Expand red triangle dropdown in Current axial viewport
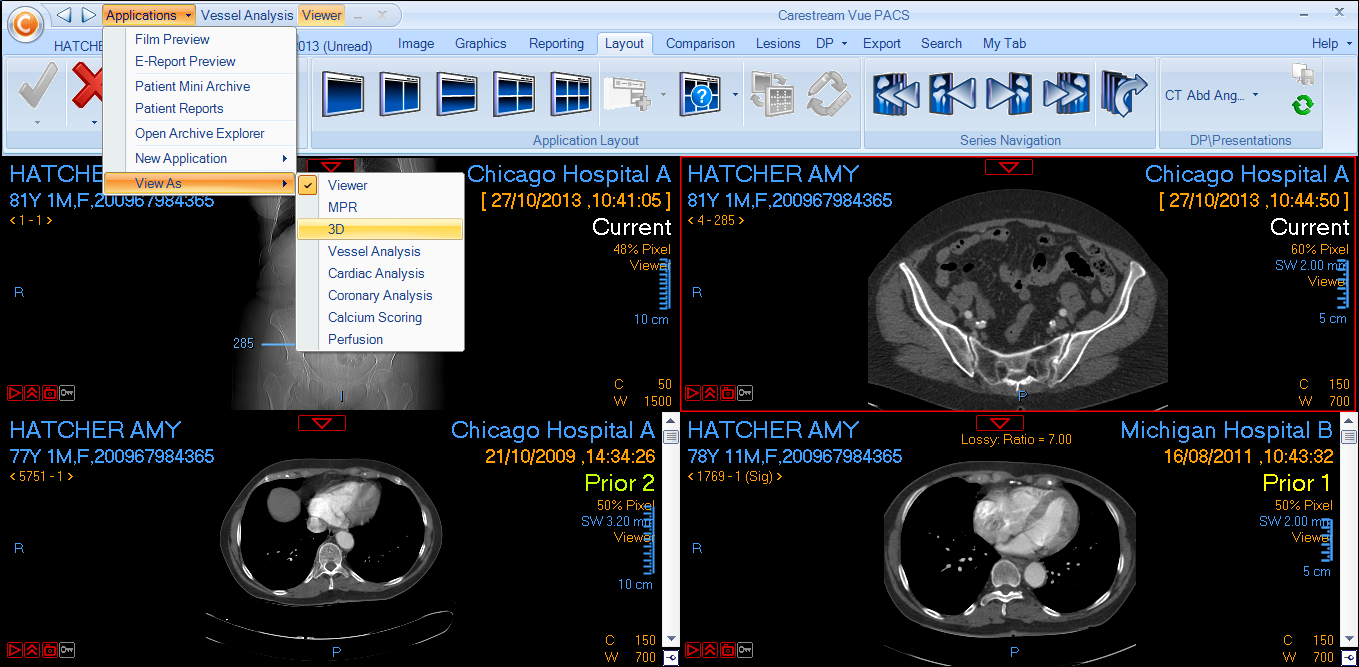The height and width of the screenshot is (667, 1359). tap(1009, 167)
